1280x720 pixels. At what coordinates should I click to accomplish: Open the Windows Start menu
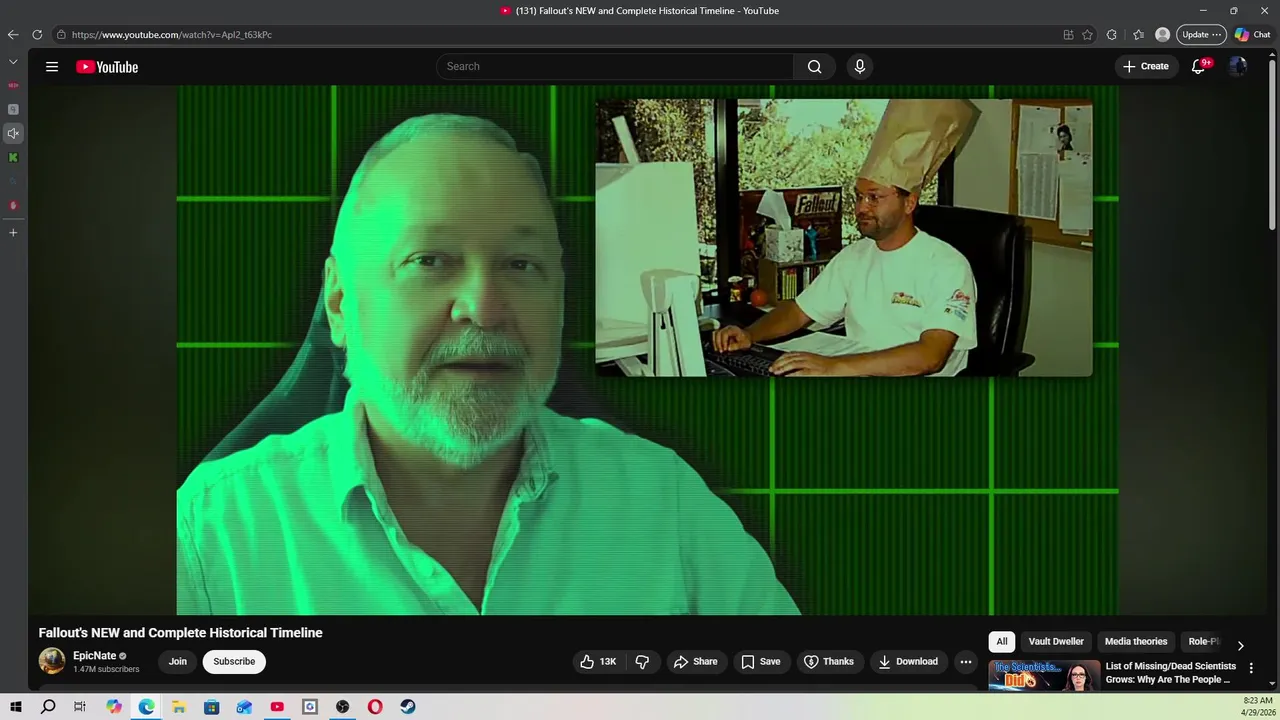pos(15,707)
